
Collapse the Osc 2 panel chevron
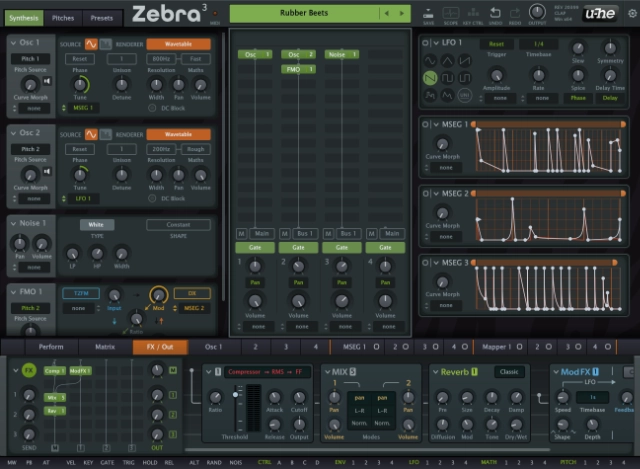coord(13,133)
